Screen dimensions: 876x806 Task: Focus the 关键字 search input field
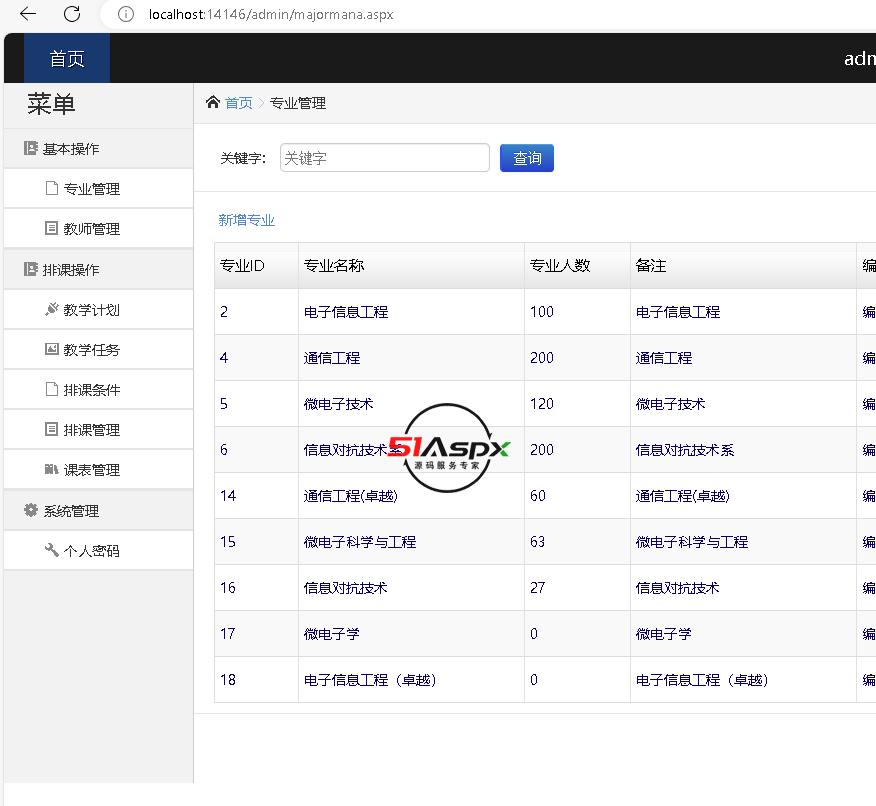(x=384, y=158)
